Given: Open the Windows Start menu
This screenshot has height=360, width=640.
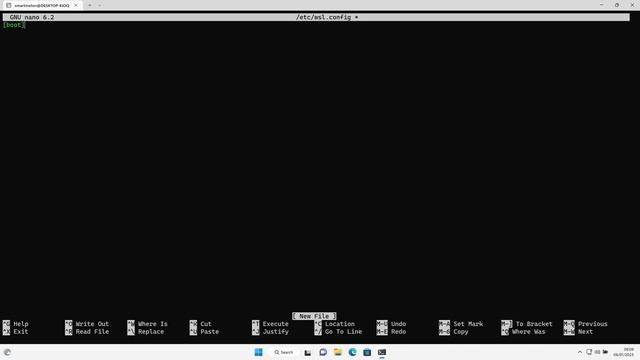Looking at the screenshot, I should pos(258,352).
